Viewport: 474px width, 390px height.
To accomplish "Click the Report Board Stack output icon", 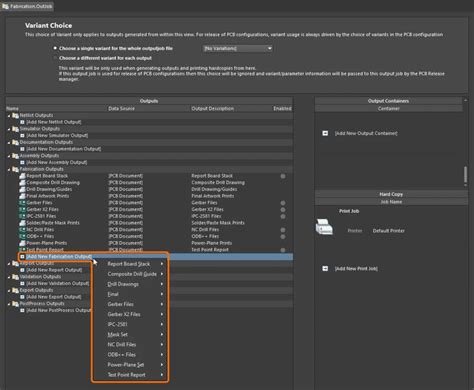I will 22,176.
